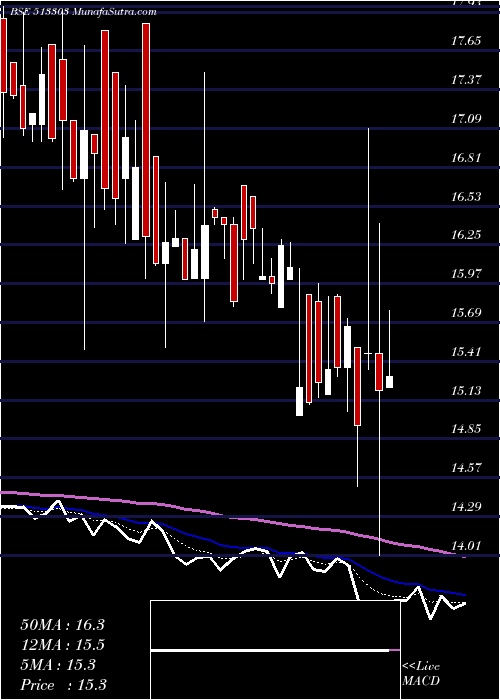
Task: Select the 16.53 price axis label
Action: click(466, 196)
